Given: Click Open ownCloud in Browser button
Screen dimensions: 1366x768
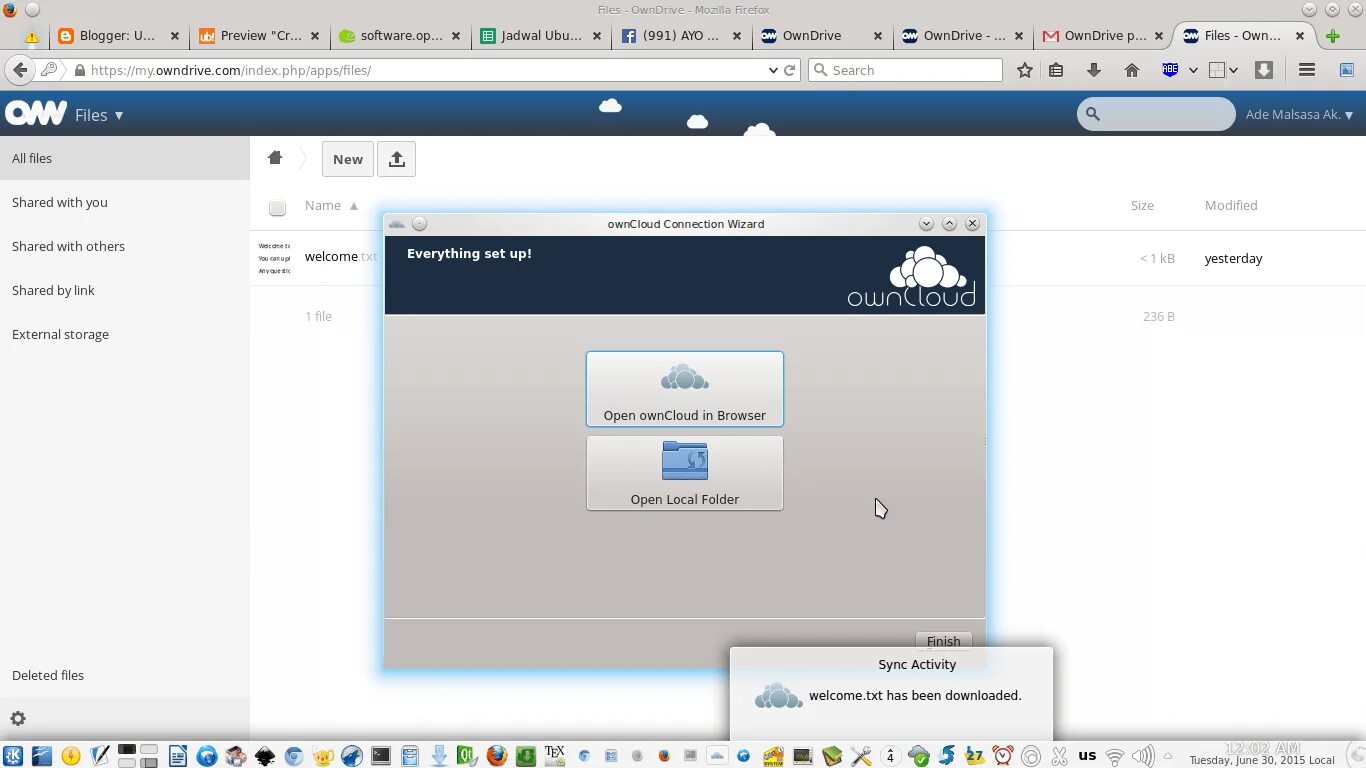Looking at the screenshot, I should coord(685,389).
